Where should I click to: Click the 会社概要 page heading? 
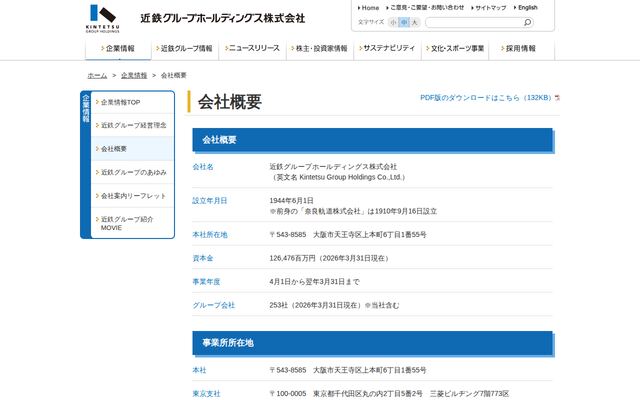coord(230,102)
